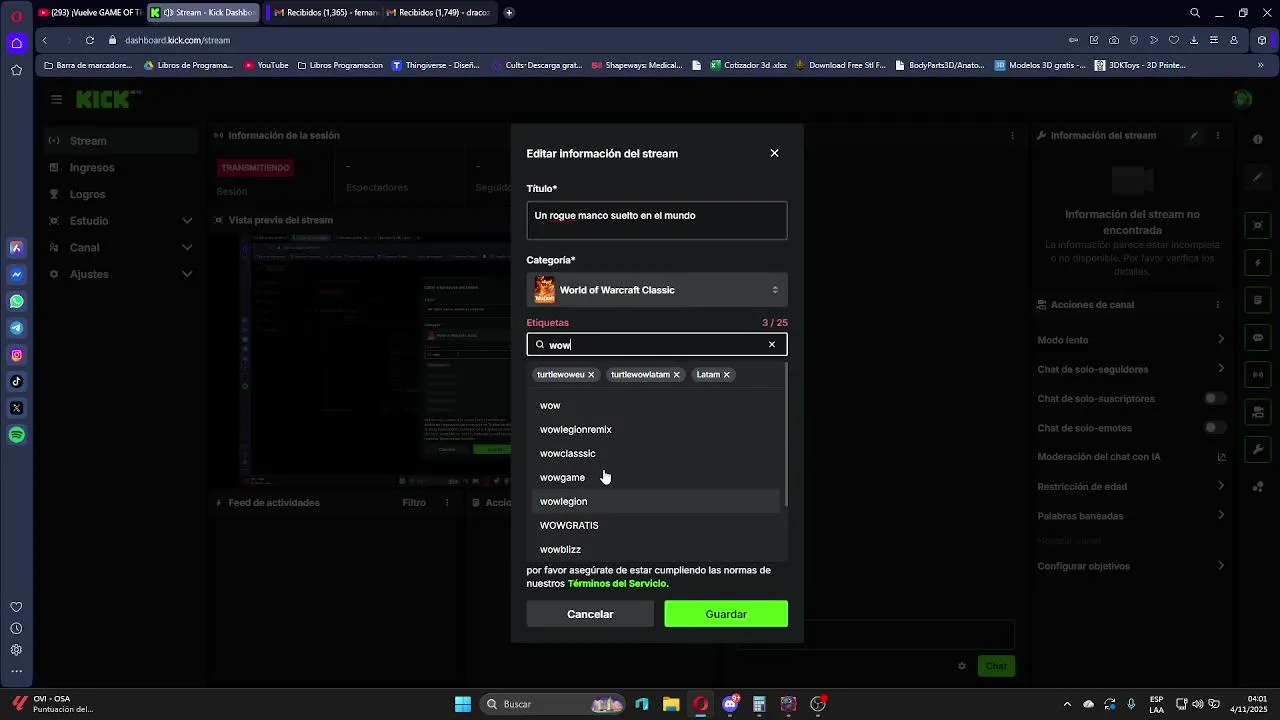1280x720 pixels.
Task: Open Restricción de edad chevron
Action: coord(1221,487)
